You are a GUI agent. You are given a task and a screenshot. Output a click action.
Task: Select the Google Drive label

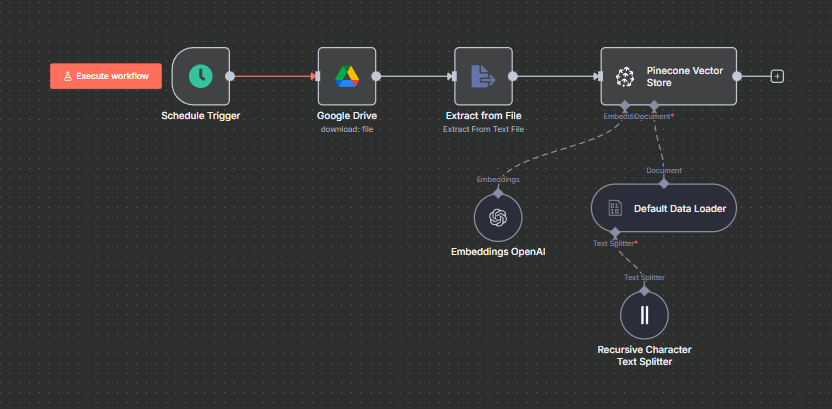346,116
